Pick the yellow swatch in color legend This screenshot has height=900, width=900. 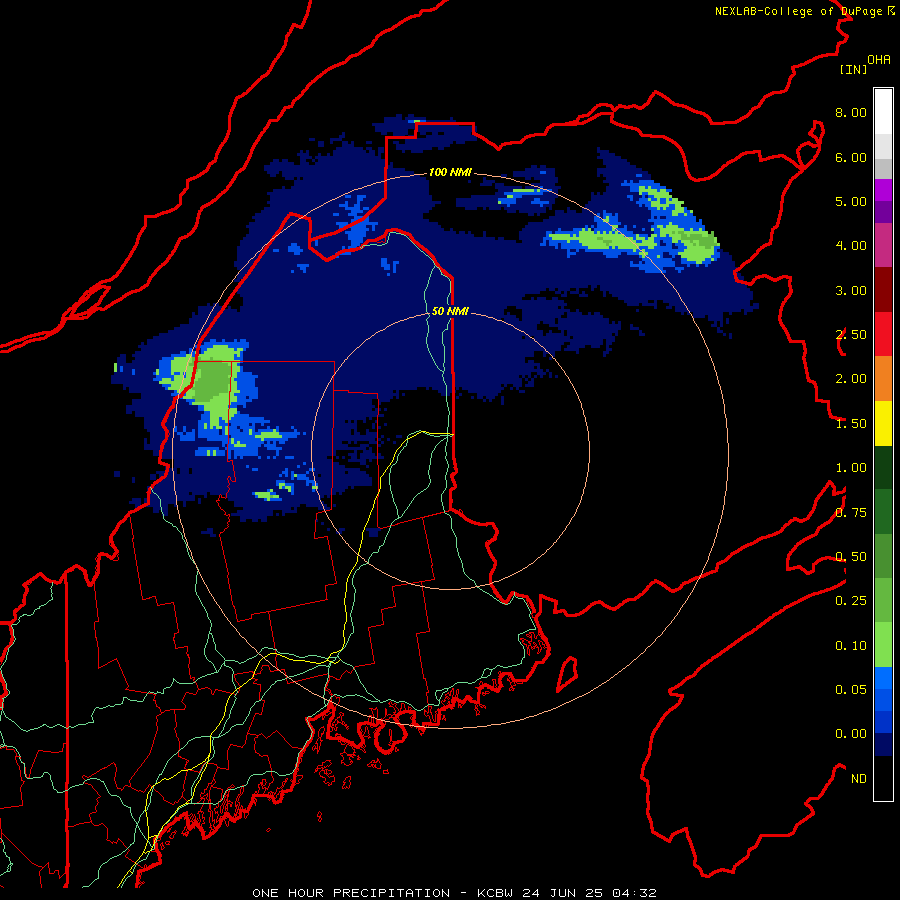click(x=883, y=424)
